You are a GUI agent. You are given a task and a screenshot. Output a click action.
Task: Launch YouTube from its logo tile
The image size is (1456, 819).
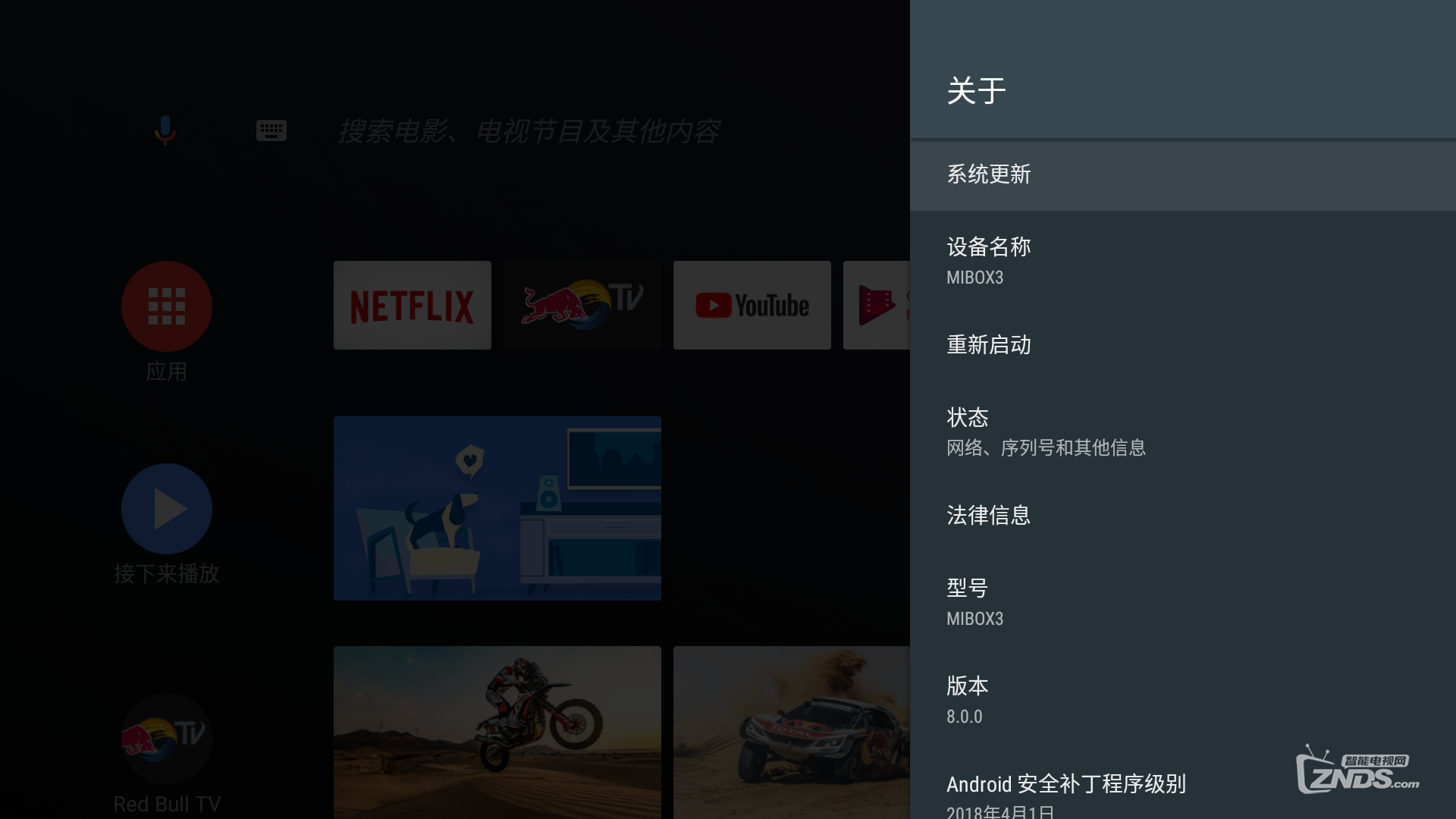tap(752, 305)
